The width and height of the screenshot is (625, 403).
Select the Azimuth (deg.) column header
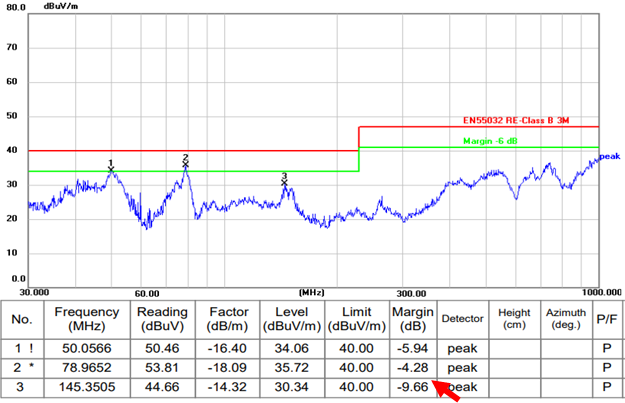566,319
